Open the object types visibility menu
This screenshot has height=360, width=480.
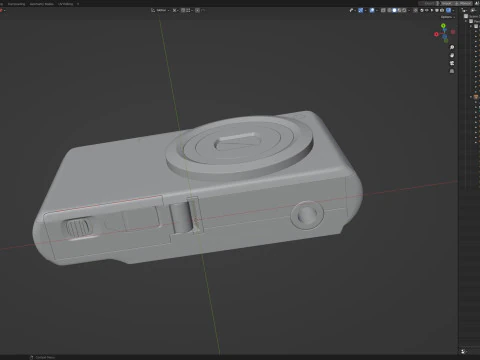(x=353, y=10)
